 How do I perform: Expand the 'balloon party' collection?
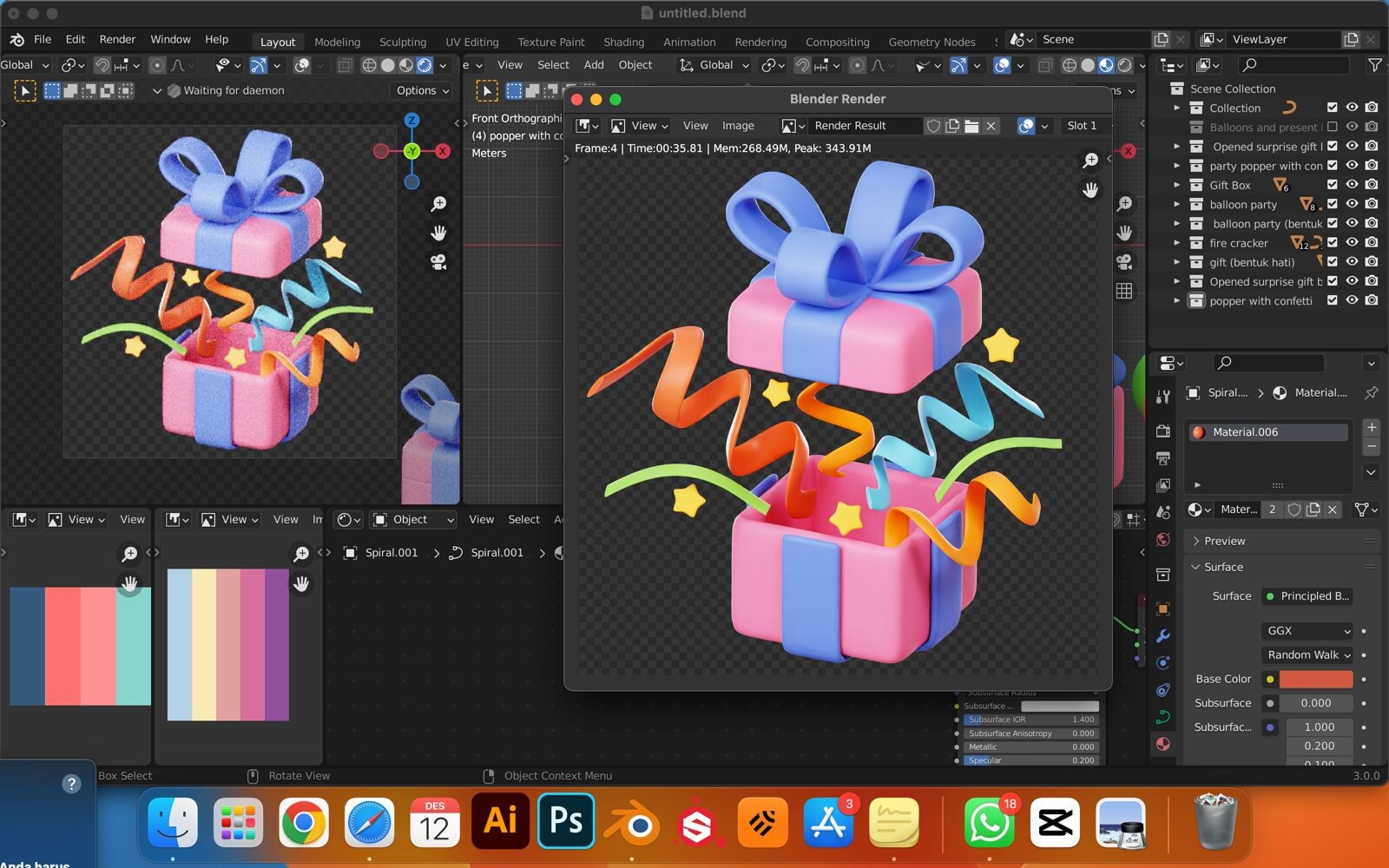pyautogui.click(x=1177, y=204)
